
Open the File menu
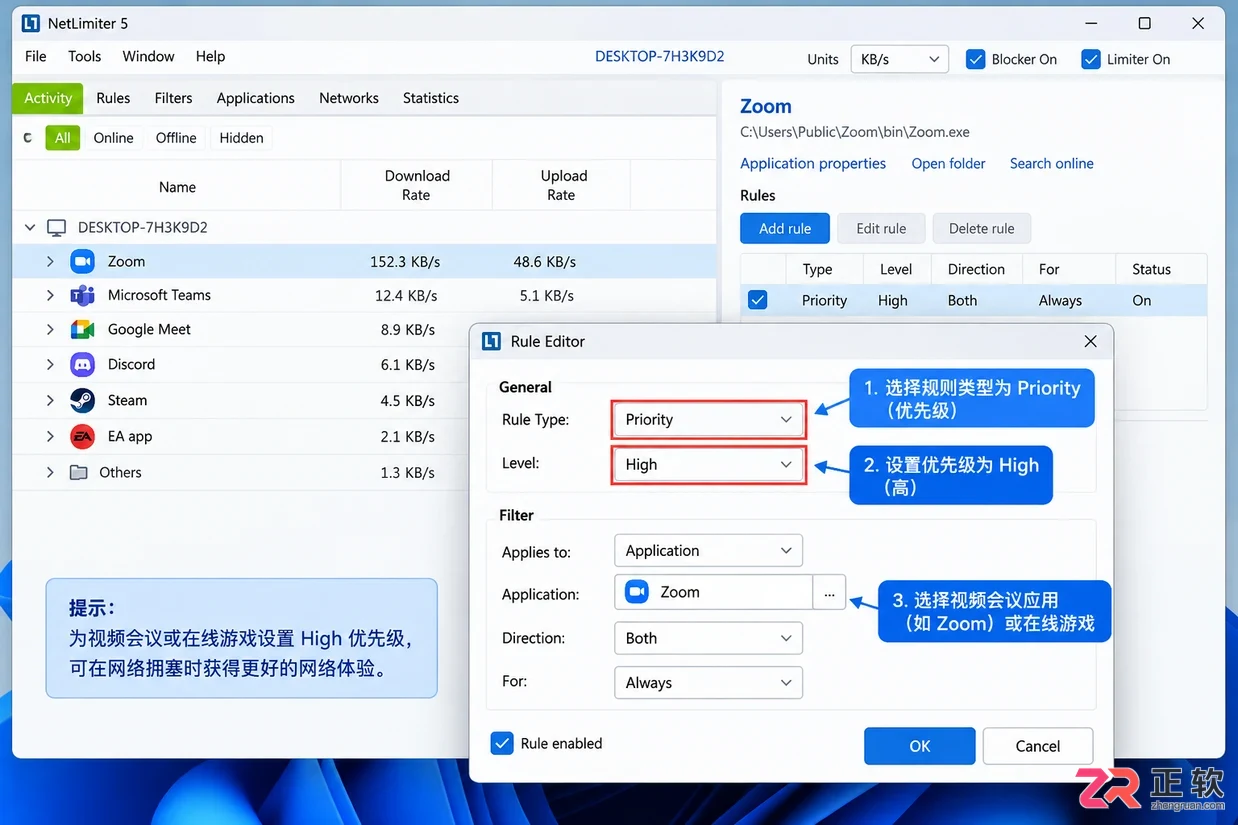click(36, 57)
